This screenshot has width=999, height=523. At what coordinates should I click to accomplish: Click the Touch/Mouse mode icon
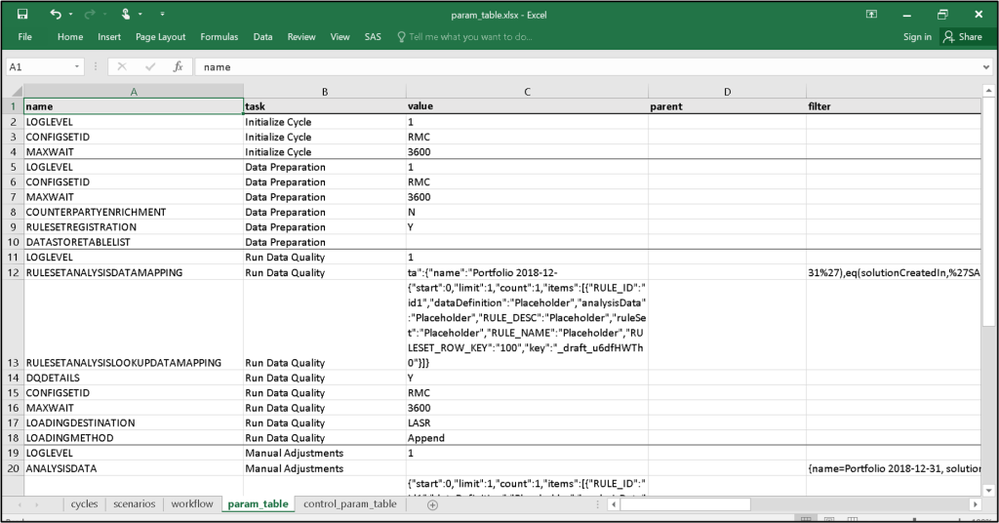[127, 14]
